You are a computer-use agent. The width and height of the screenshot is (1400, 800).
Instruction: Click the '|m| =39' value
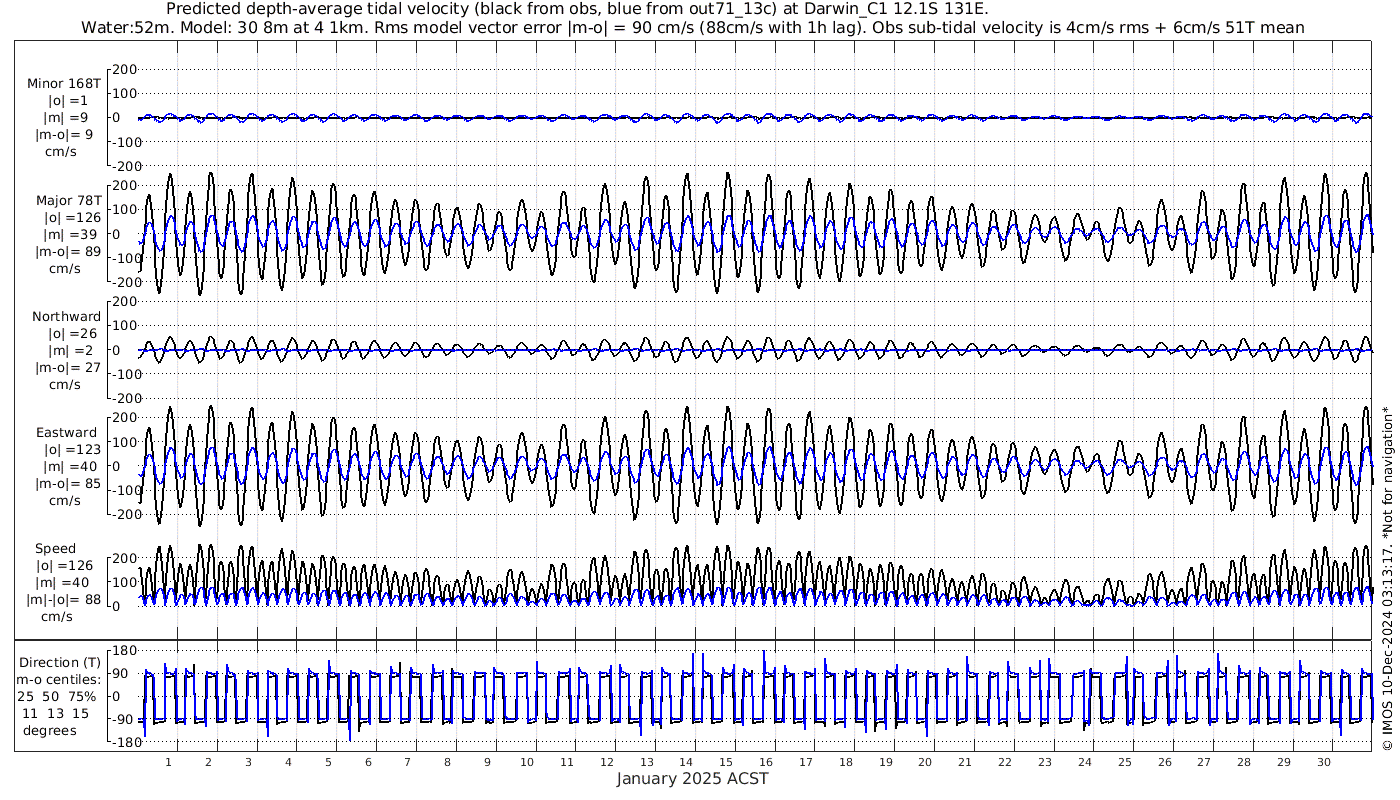point(68,234)
